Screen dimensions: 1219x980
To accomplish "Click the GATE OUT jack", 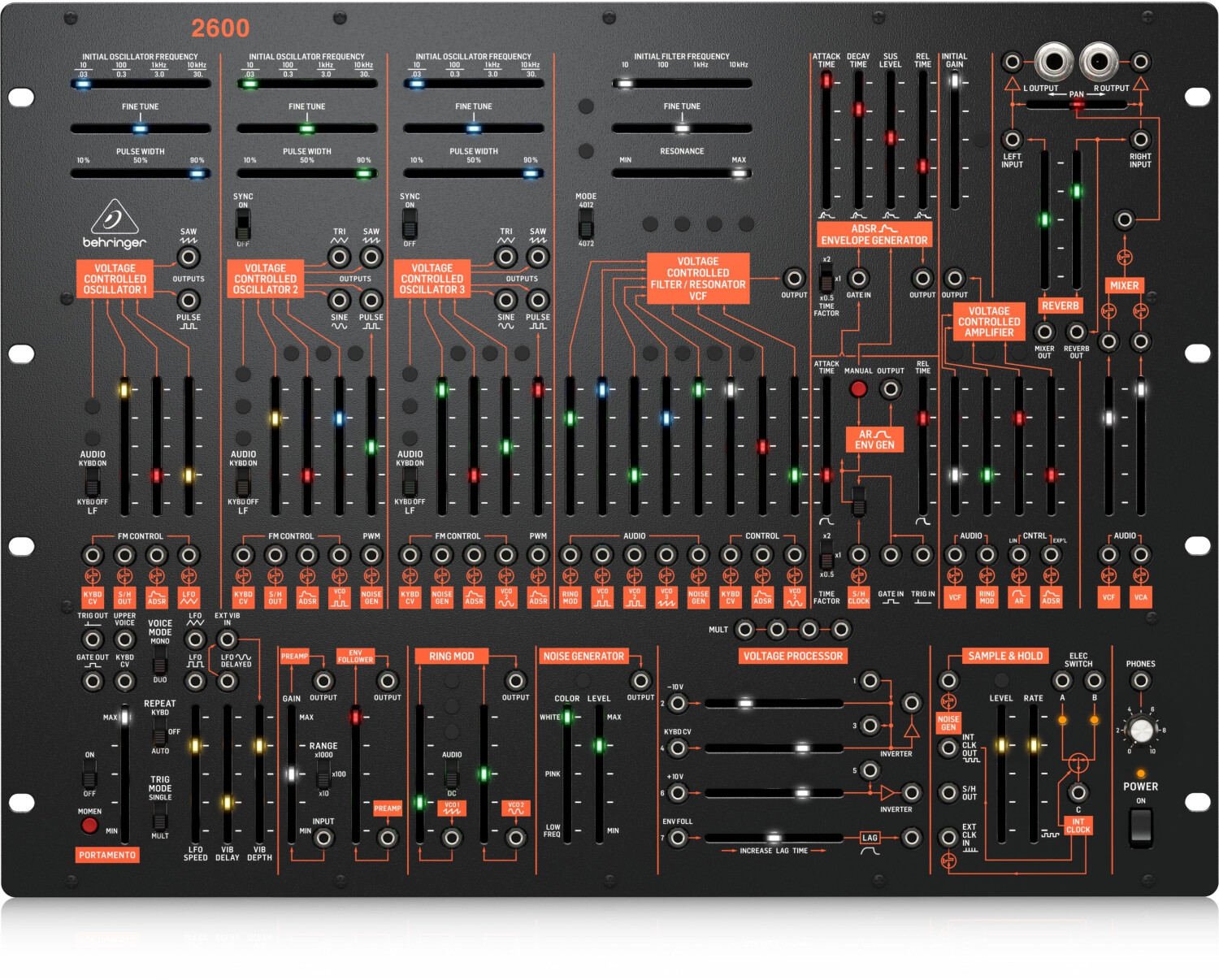I will point(93,681).
